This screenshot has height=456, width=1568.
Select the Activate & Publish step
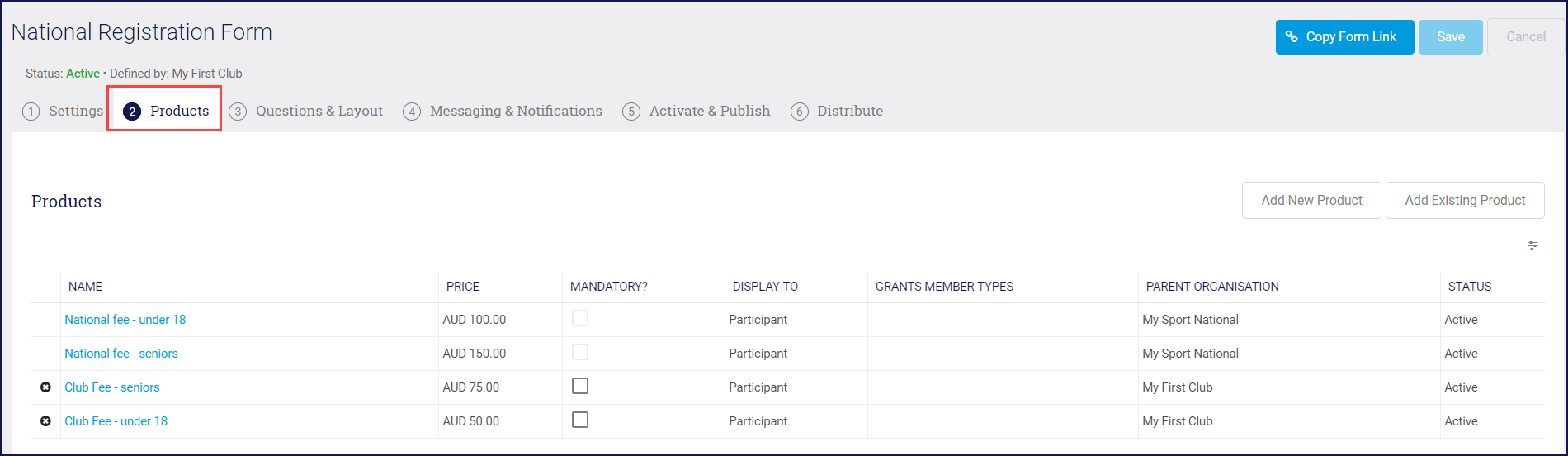pyautogui.click(x=697, y=112)
